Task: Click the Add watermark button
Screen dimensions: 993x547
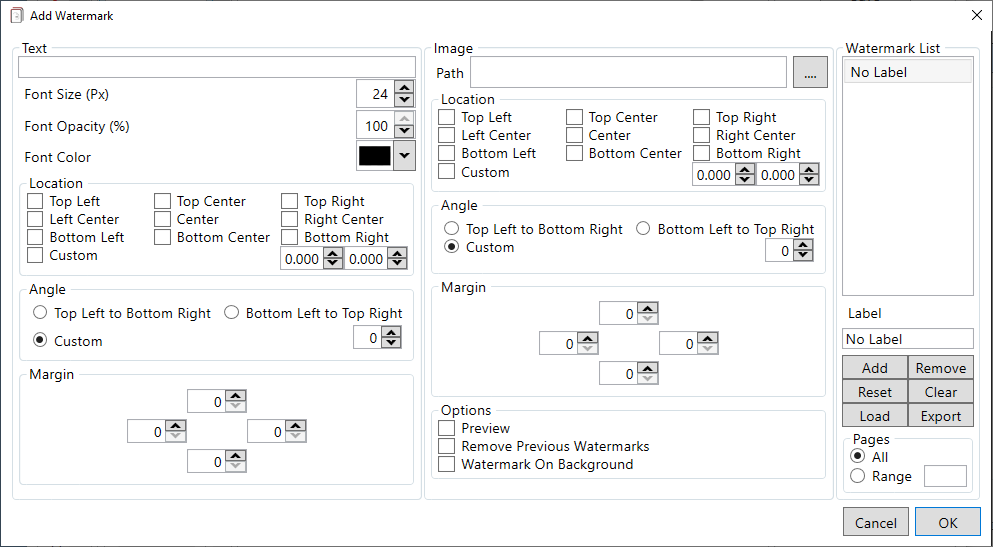Action: coord(875,368)
